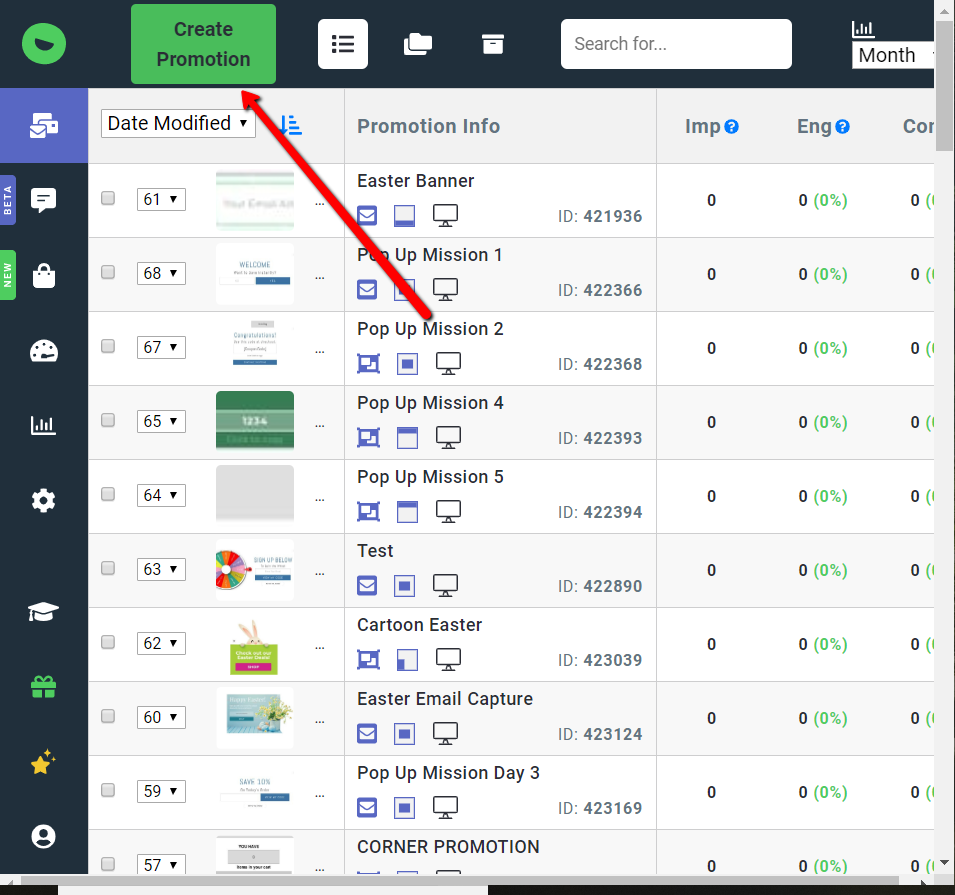Image resolution: width=955 pixels, height=895 pixels.
Task: Open the settings gear in sidebar
Action: [x=44, y=500]
